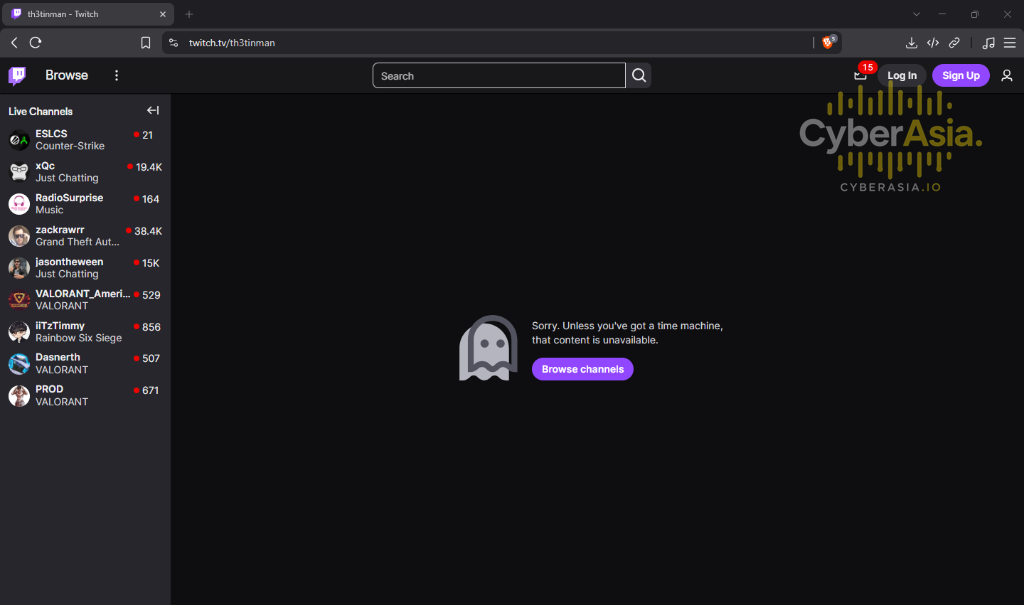Click the Sign Up button

[961, 76]
